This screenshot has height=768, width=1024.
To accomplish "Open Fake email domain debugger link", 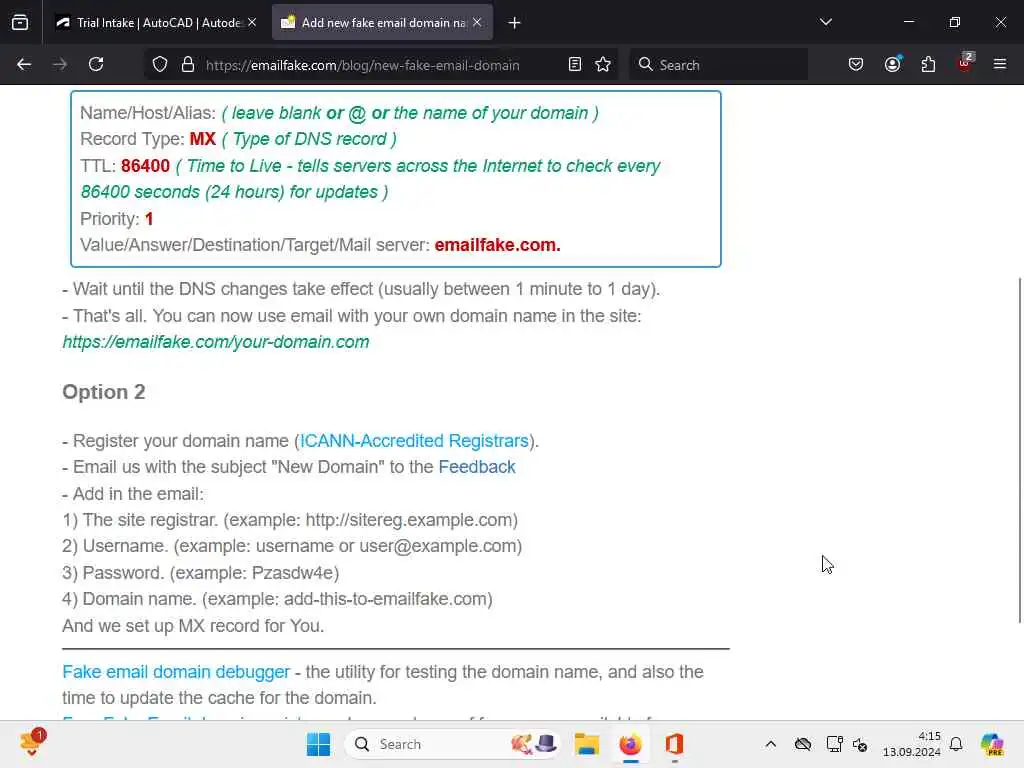I will coord(176,672).
